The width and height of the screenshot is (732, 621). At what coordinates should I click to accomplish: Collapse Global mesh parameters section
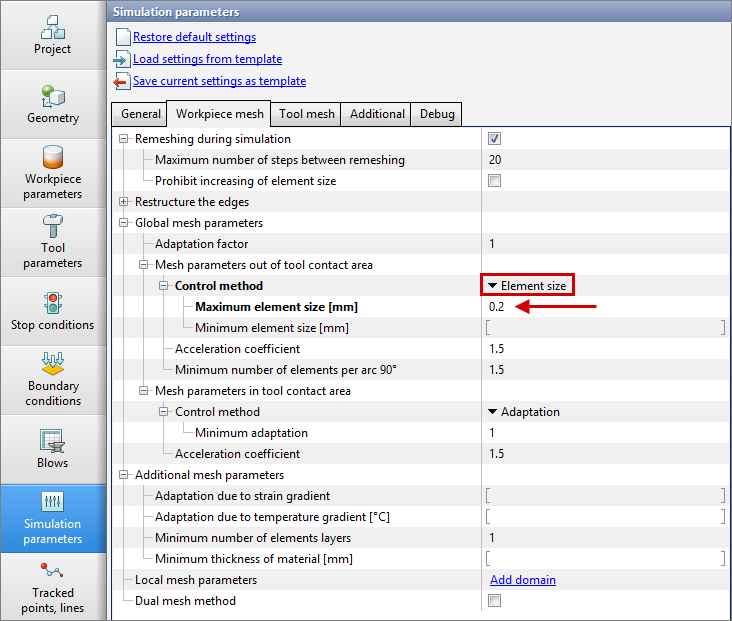[124, 223]
